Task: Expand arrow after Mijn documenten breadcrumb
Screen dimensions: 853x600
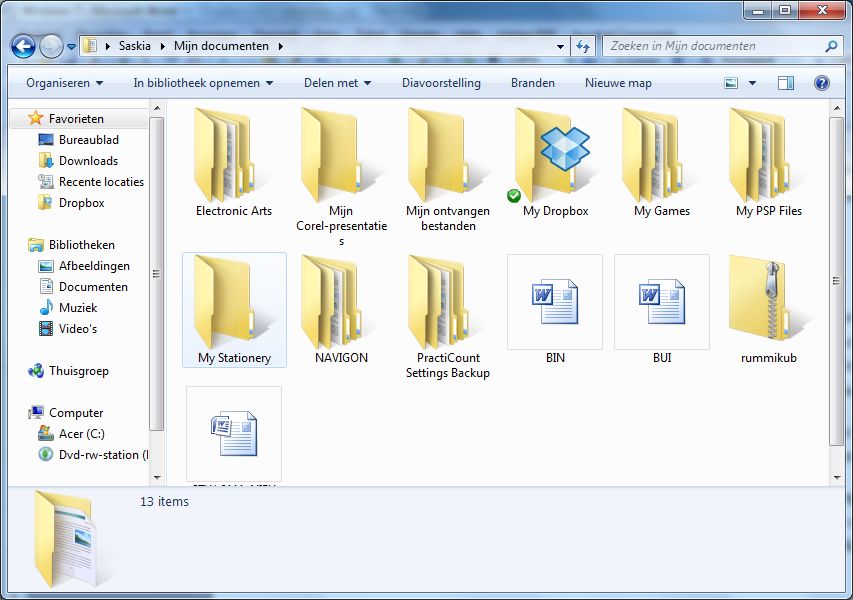Action: pyautogui.click(x=281, y=46)
